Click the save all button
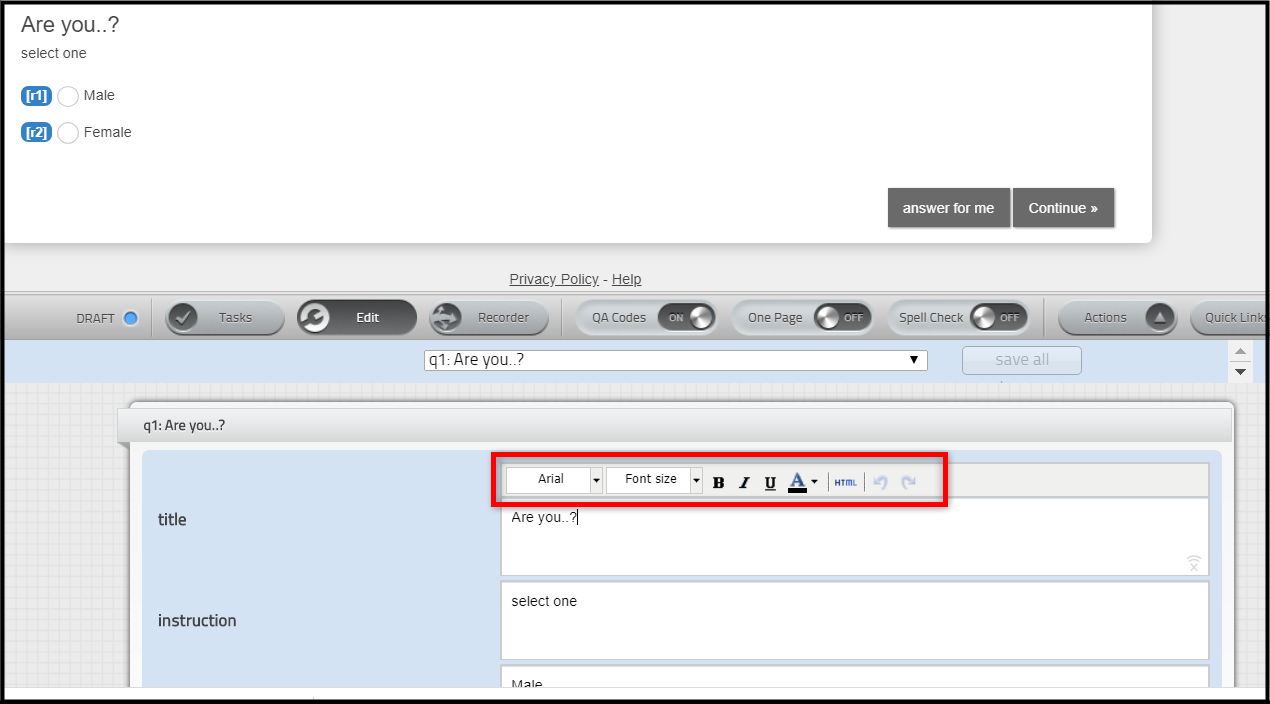Viewport: 1270px width, 704px height. (x=1021, y=360)
